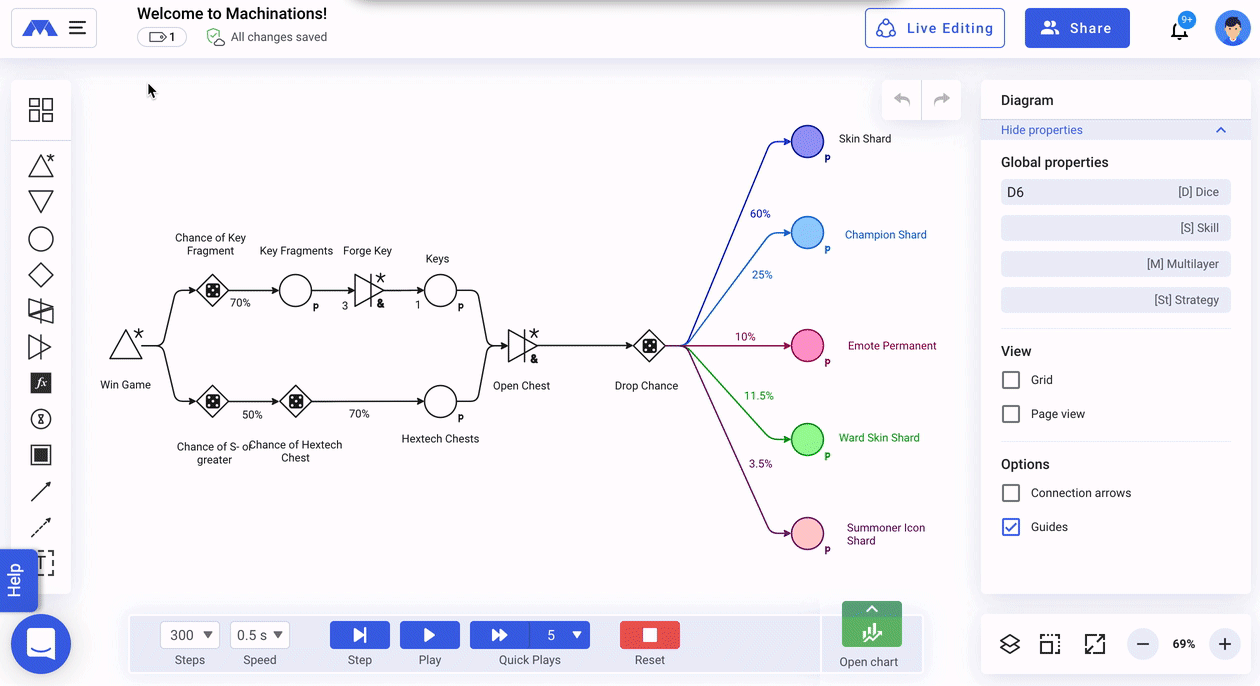This screenshot has width=1260, height=686.
Task: Select the Pool circle tool
Action: pyautogui.click(x=41, y=239)
